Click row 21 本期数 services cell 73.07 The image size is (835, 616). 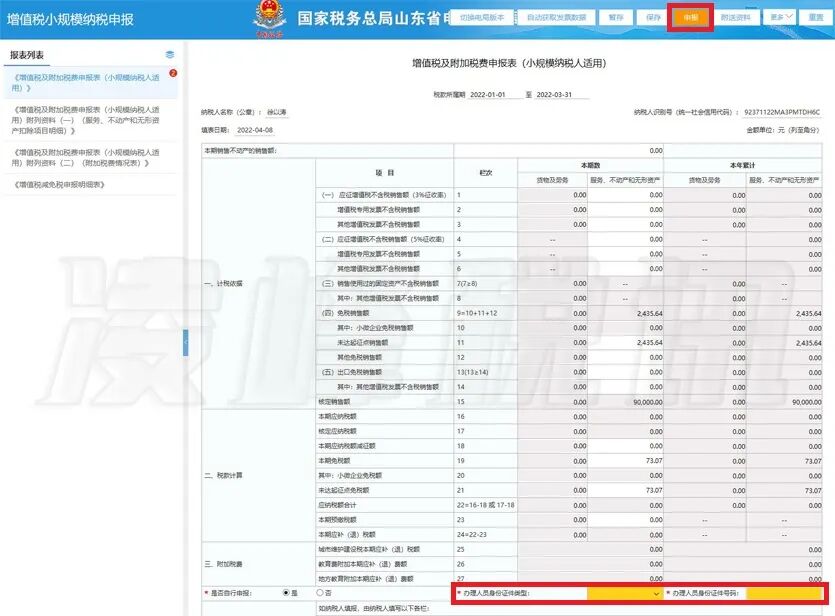(x=626, y=490)
